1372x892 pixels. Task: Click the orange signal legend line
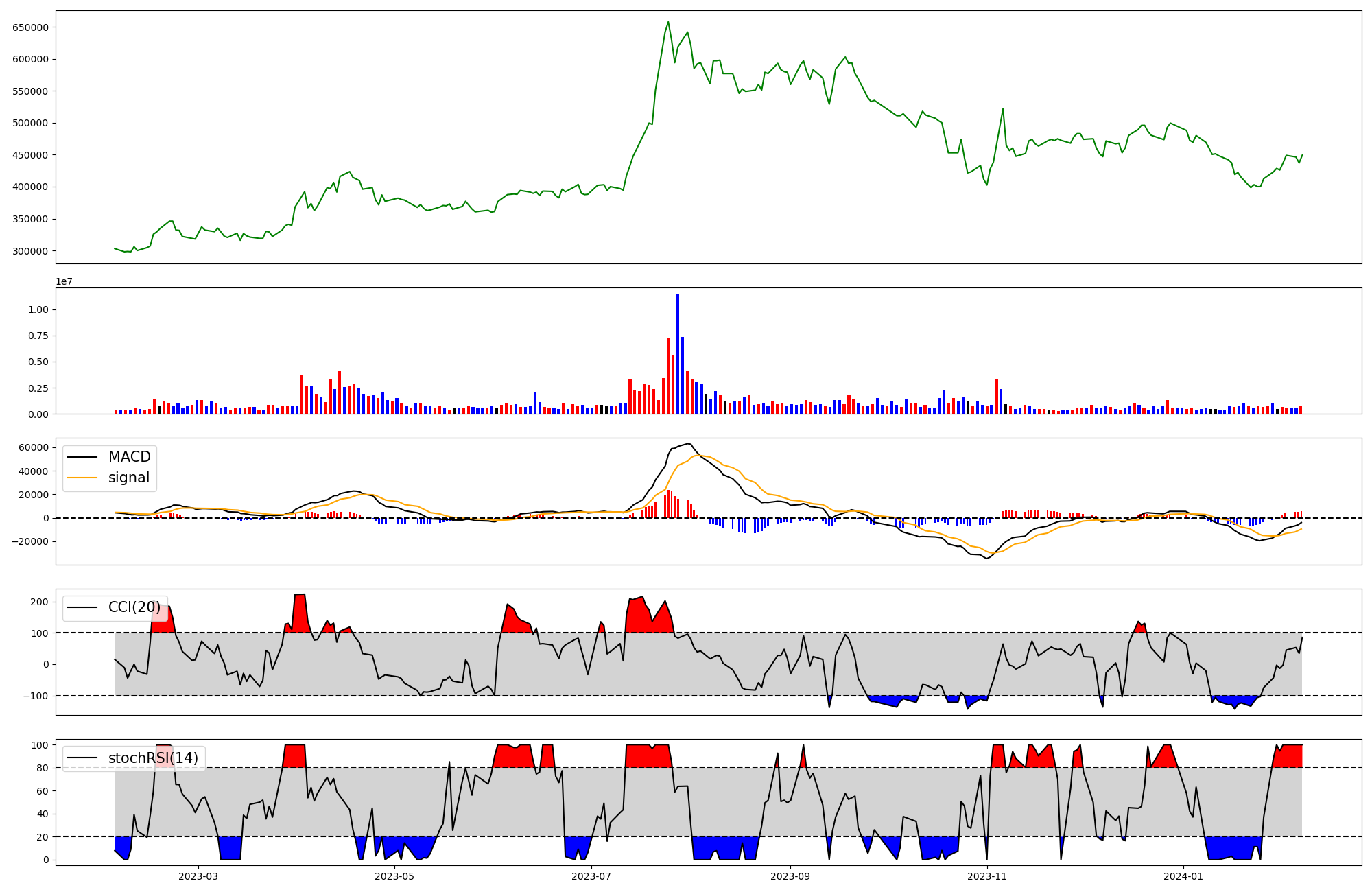point(84,478)
